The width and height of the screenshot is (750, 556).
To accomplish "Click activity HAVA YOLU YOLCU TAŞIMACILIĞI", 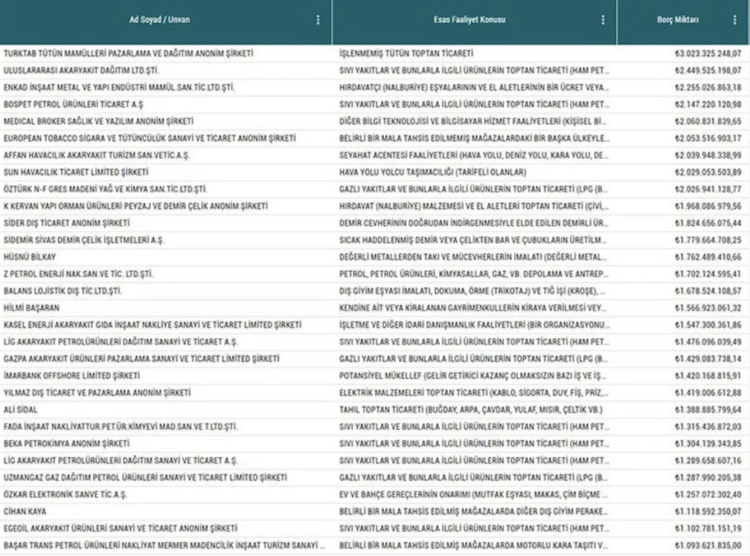I will [x=433, y=172].
